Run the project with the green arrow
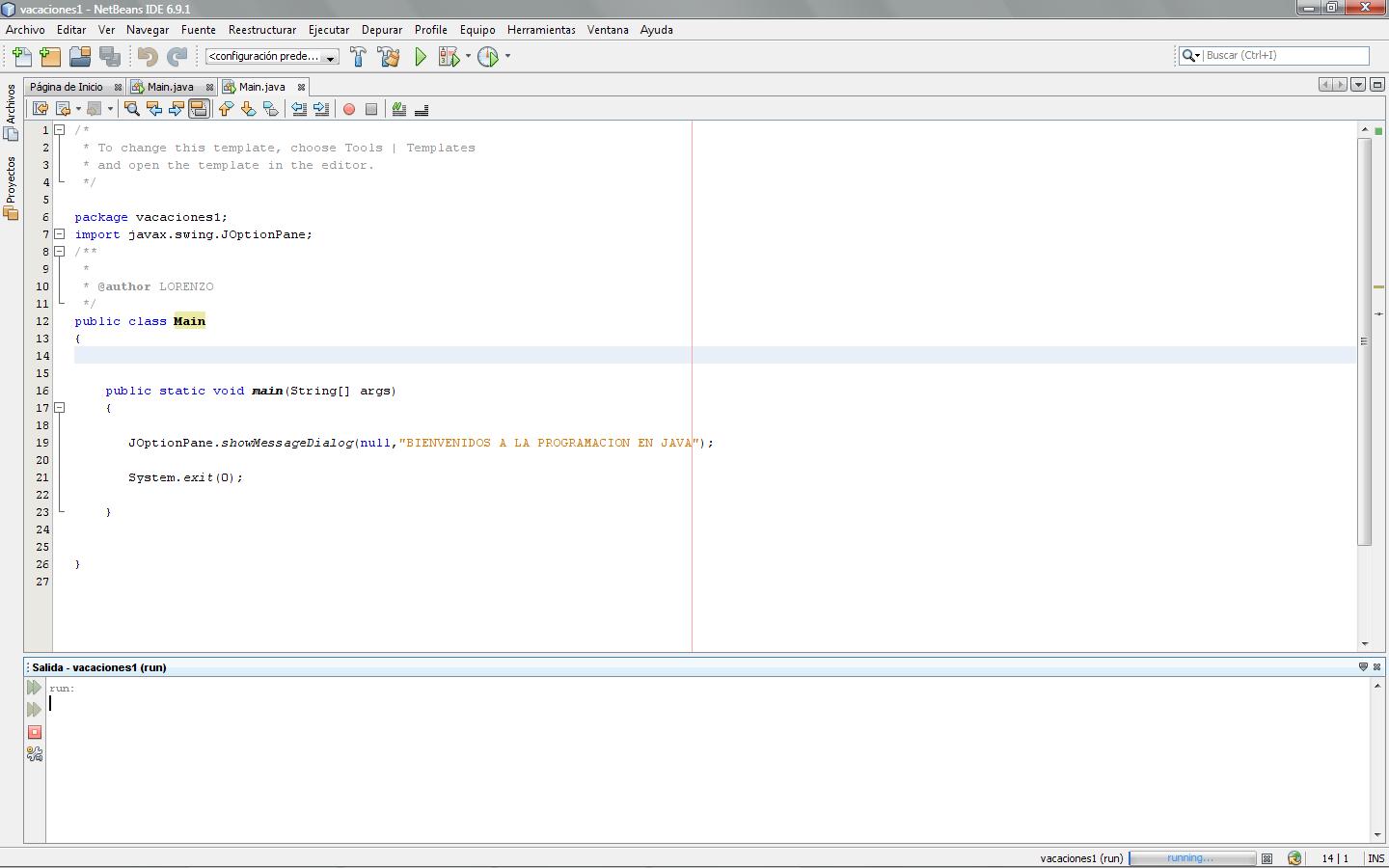 pos(421,57)
